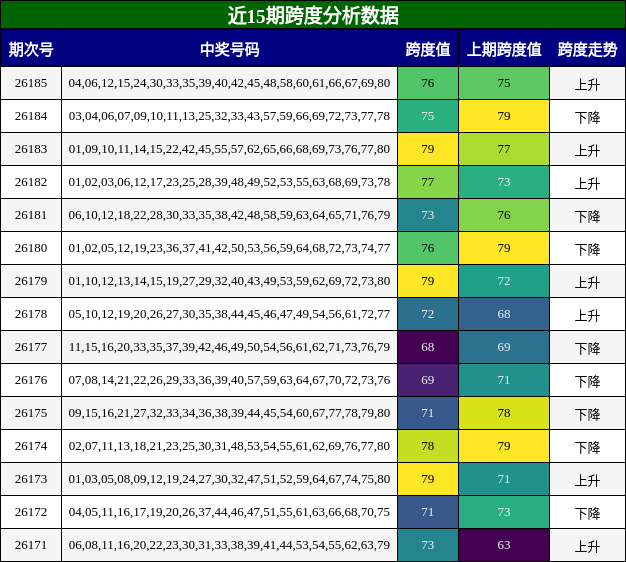Click 跨度值 cell 73 in row 26181
The image size is (626, 562).
428,215
